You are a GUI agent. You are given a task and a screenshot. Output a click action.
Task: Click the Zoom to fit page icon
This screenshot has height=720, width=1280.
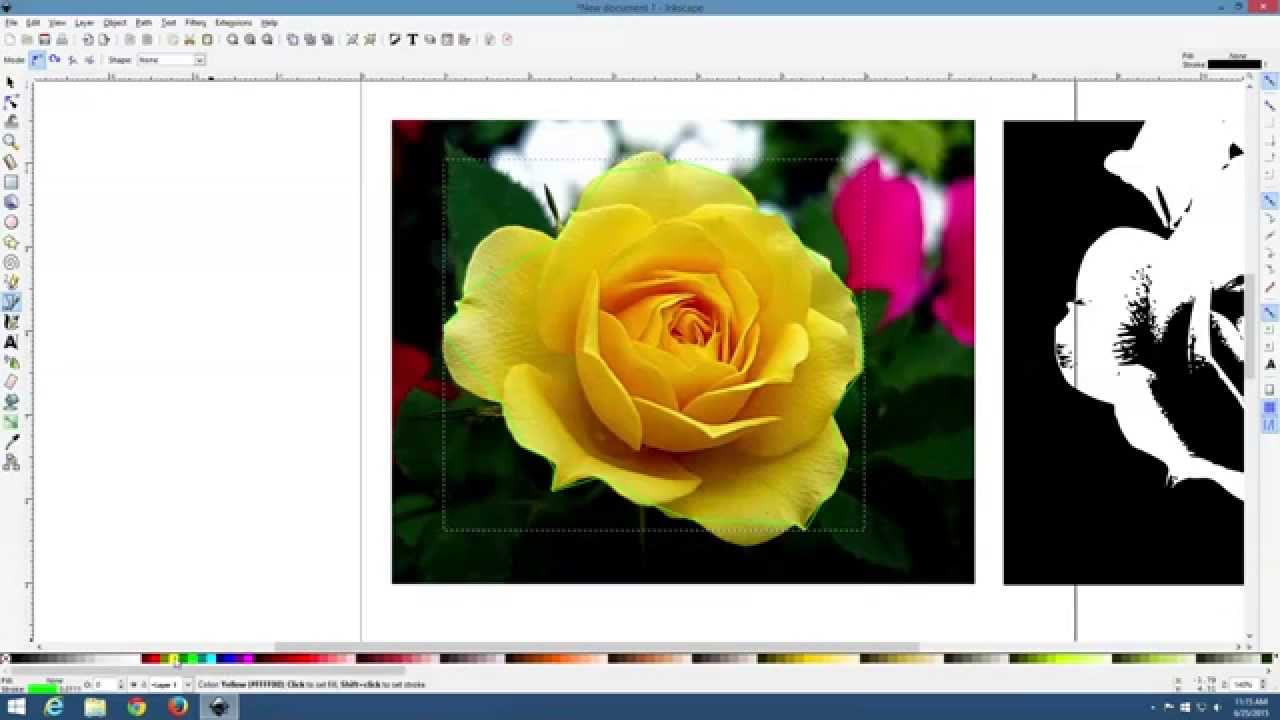click(267, 39)
